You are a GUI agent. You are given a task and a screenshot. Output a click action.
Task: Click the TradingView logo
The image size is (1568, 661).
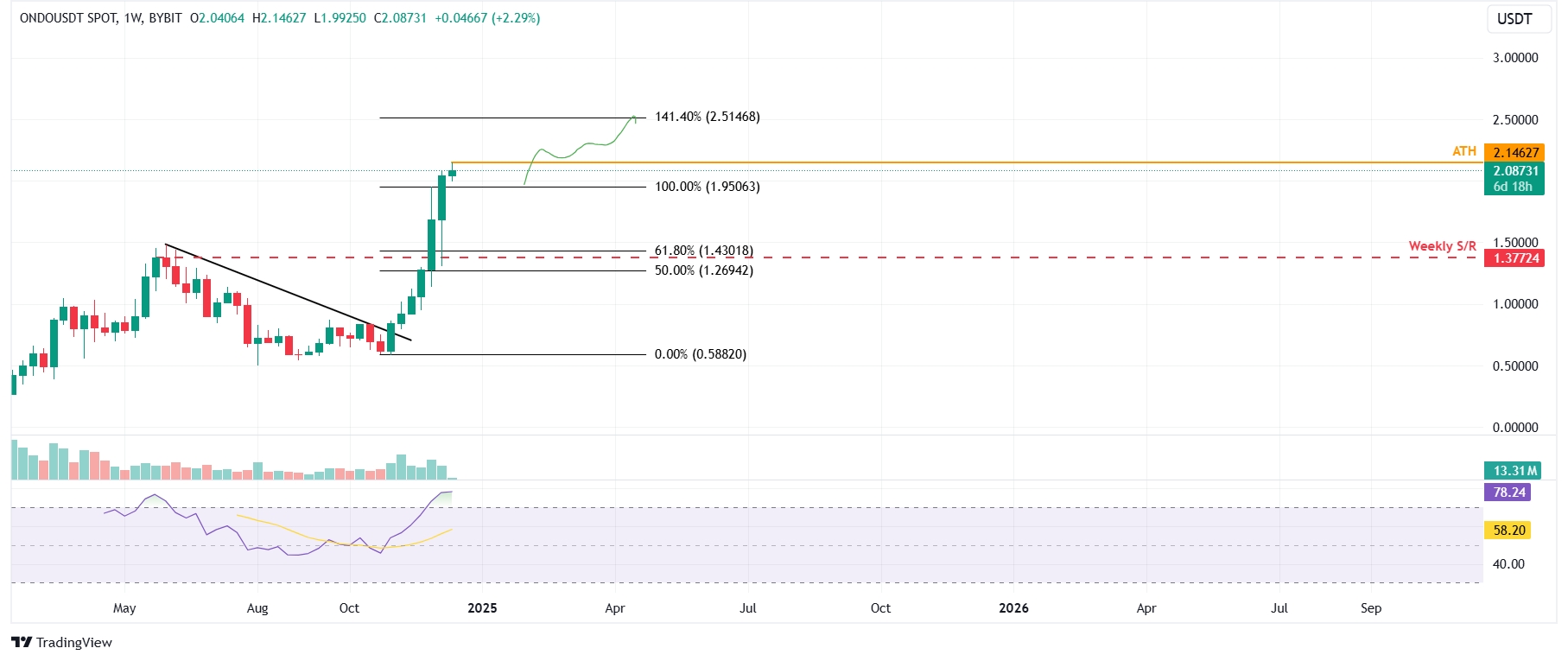(x=61, y=642)
